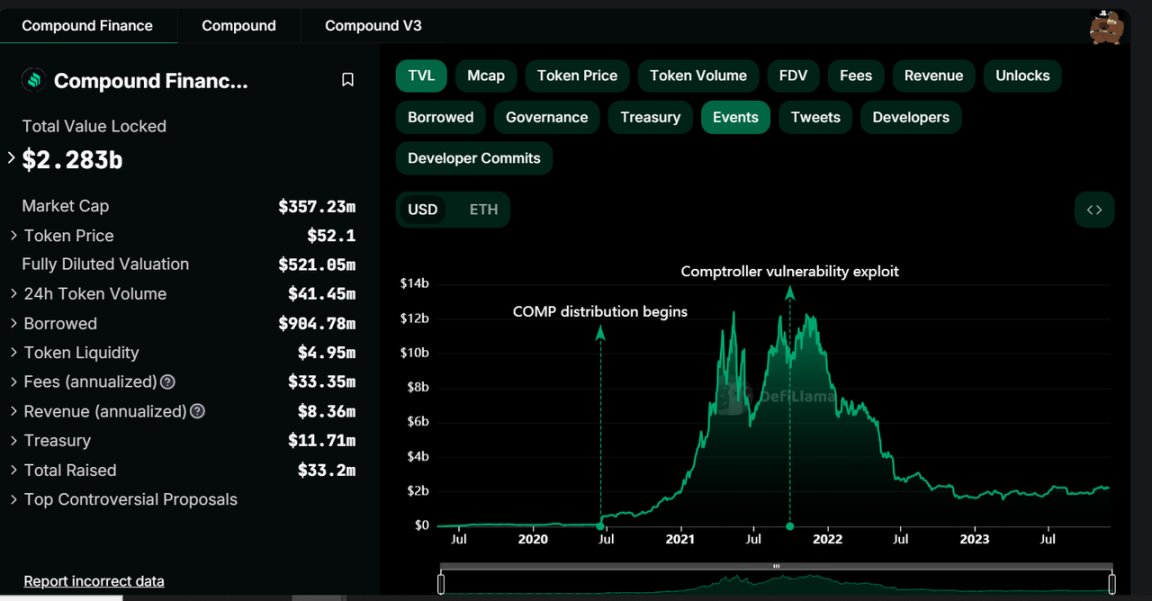Open the Compound V3 tab

(x=372, y=25)
